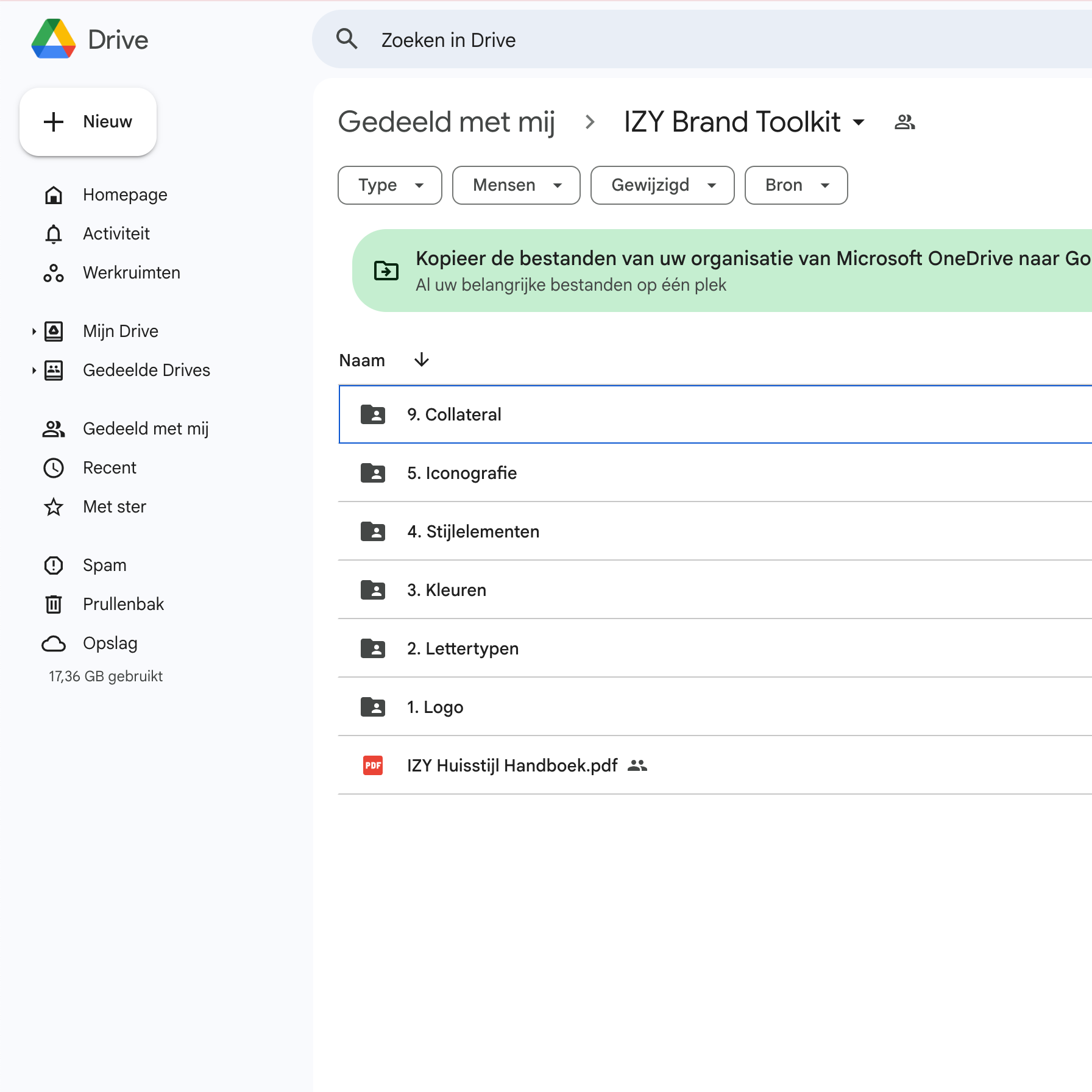Image resolution: width=1092 pixels, height=1092 pixels.
Task: Open the Gewijzigd filter dropdown
Action: click(662, 185)
